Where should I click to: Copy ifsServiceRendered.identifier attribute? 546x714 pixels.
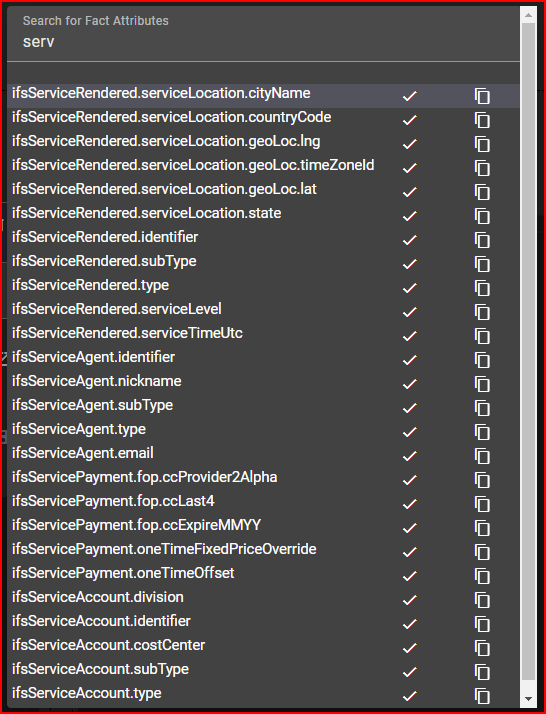click(482, 240)
